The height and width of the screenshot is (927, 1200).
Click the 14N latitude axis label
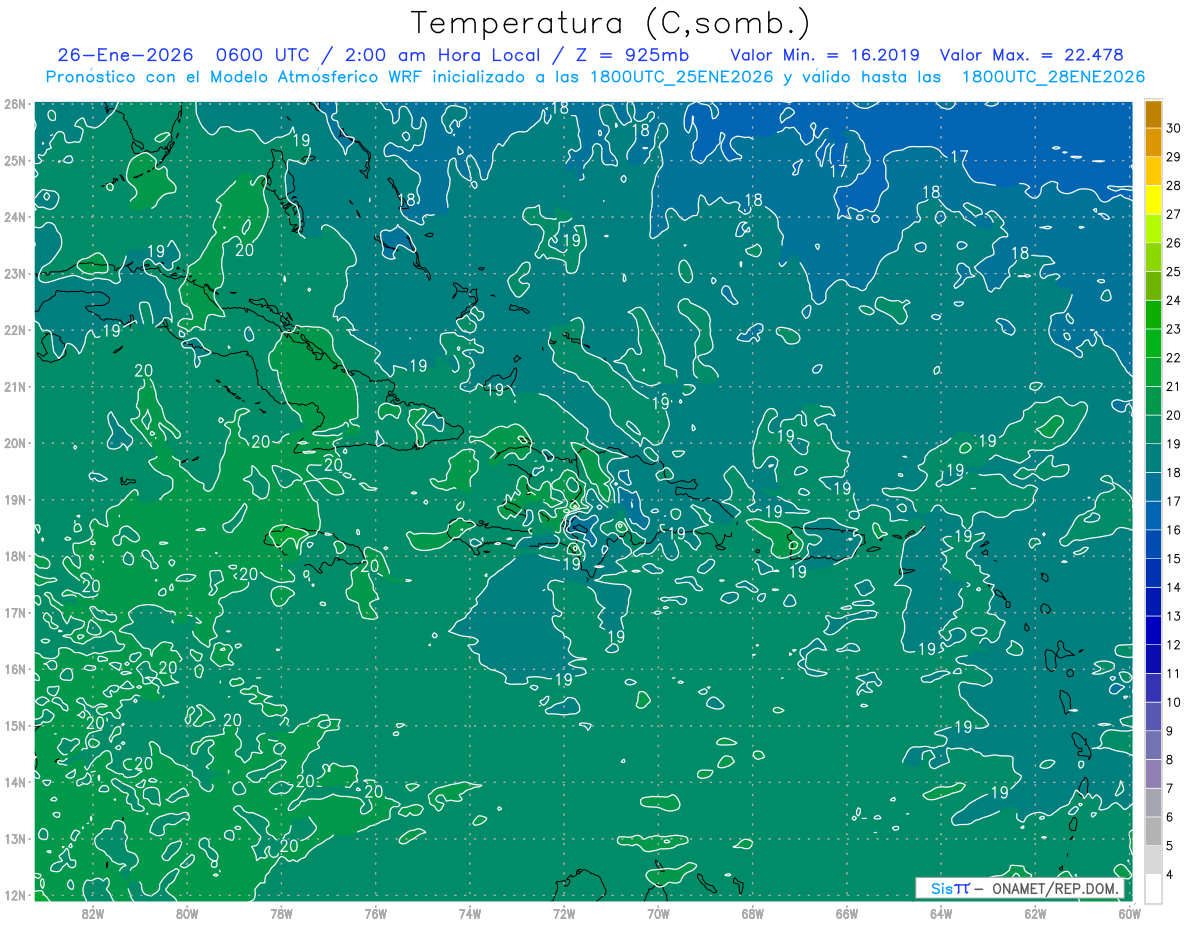(x=14, y=782)
